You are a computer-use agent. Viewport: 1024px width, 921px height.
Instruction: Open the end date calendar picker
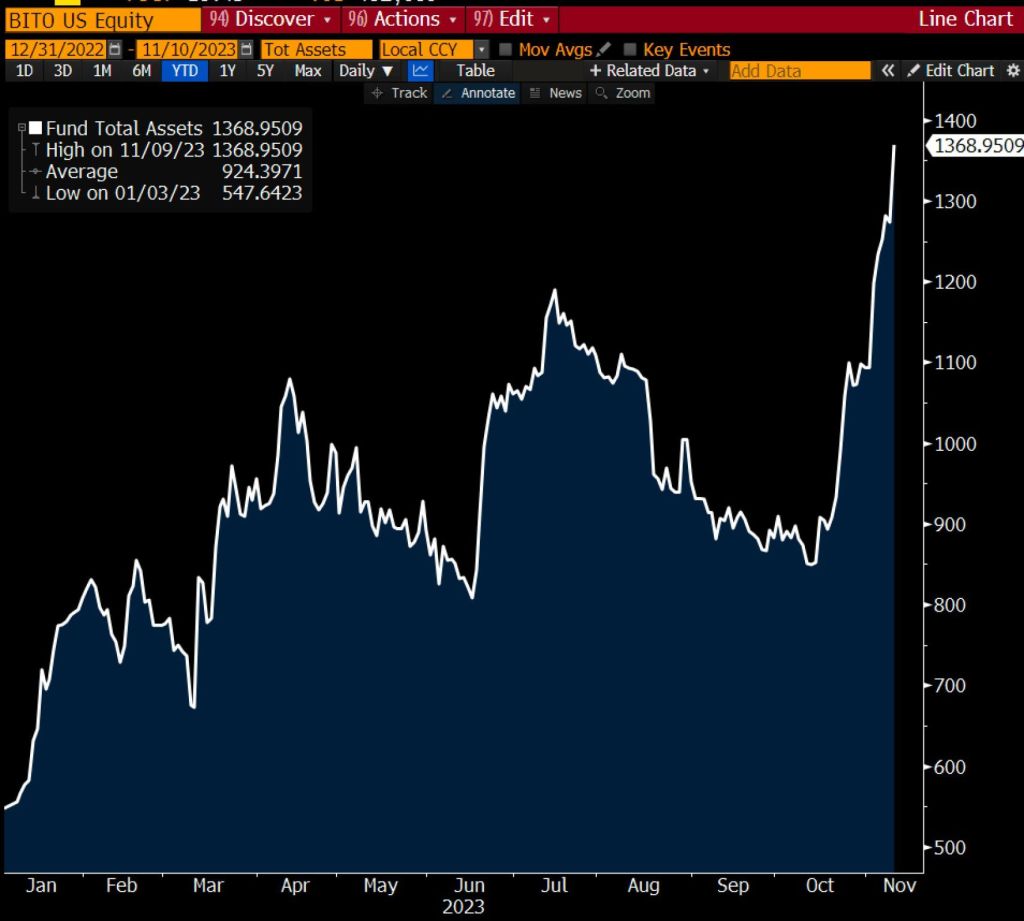tap(246, 49)
